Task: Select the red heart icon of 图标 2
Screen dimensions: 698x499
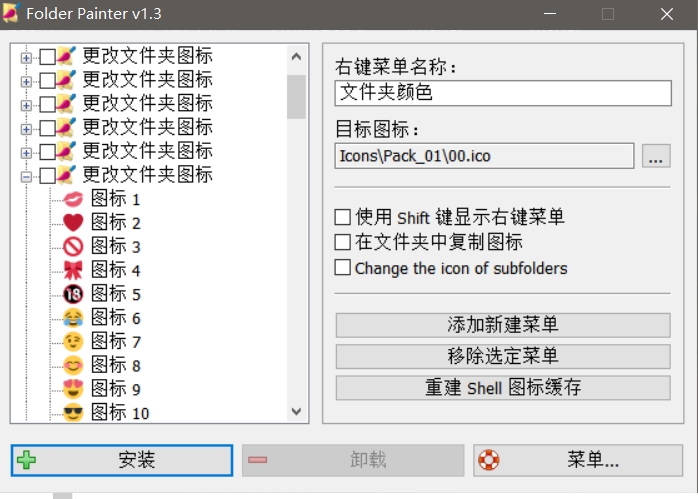Action: [73, 223]
